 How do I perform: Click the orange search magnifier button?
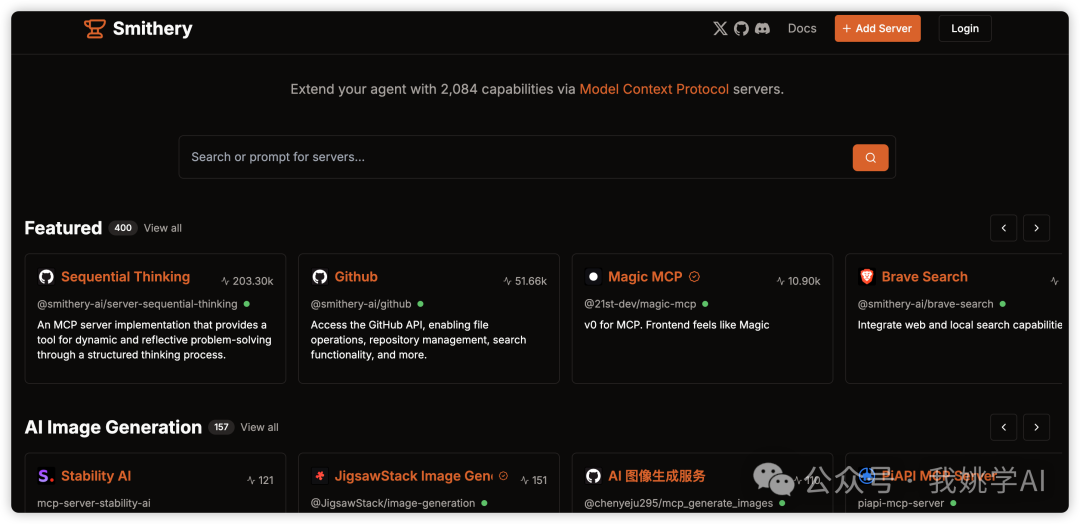pos(871,158)
